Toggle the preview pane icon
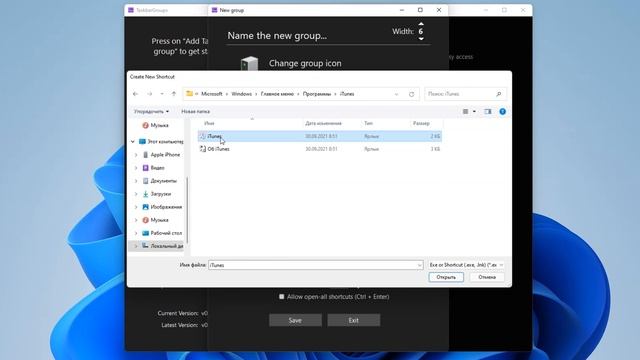 [x=488, y=111]
